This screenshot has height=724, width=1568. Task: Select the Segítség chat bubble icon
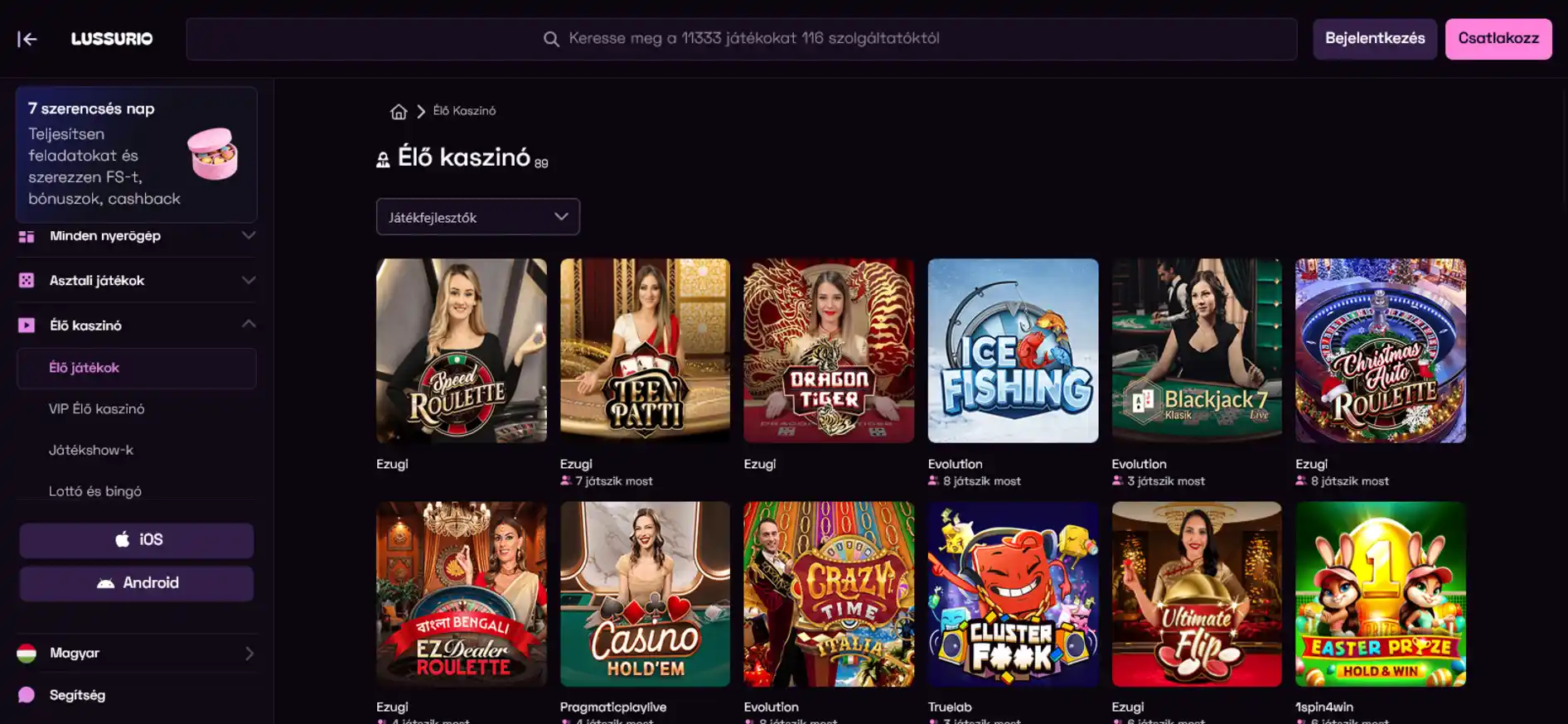(27, 695)
